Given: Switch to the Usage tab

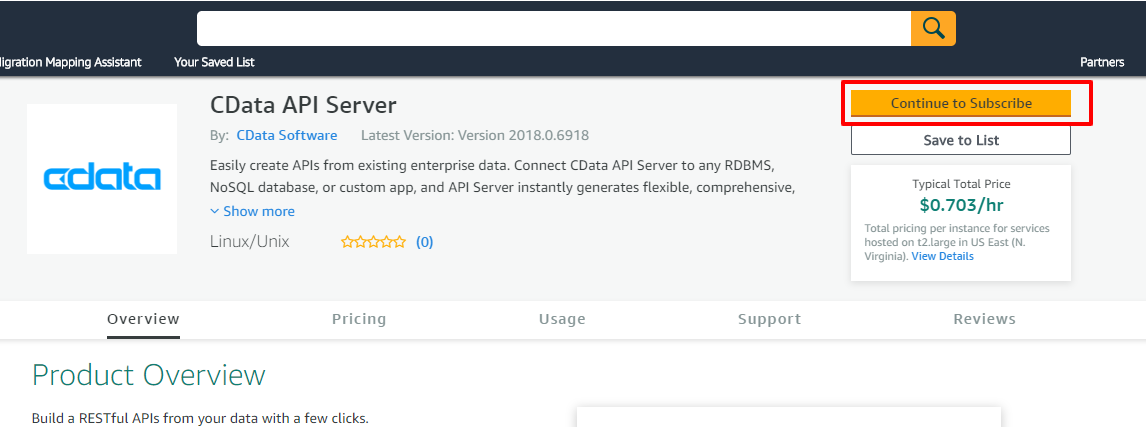Looking at the screenshot, I should 562,319.
